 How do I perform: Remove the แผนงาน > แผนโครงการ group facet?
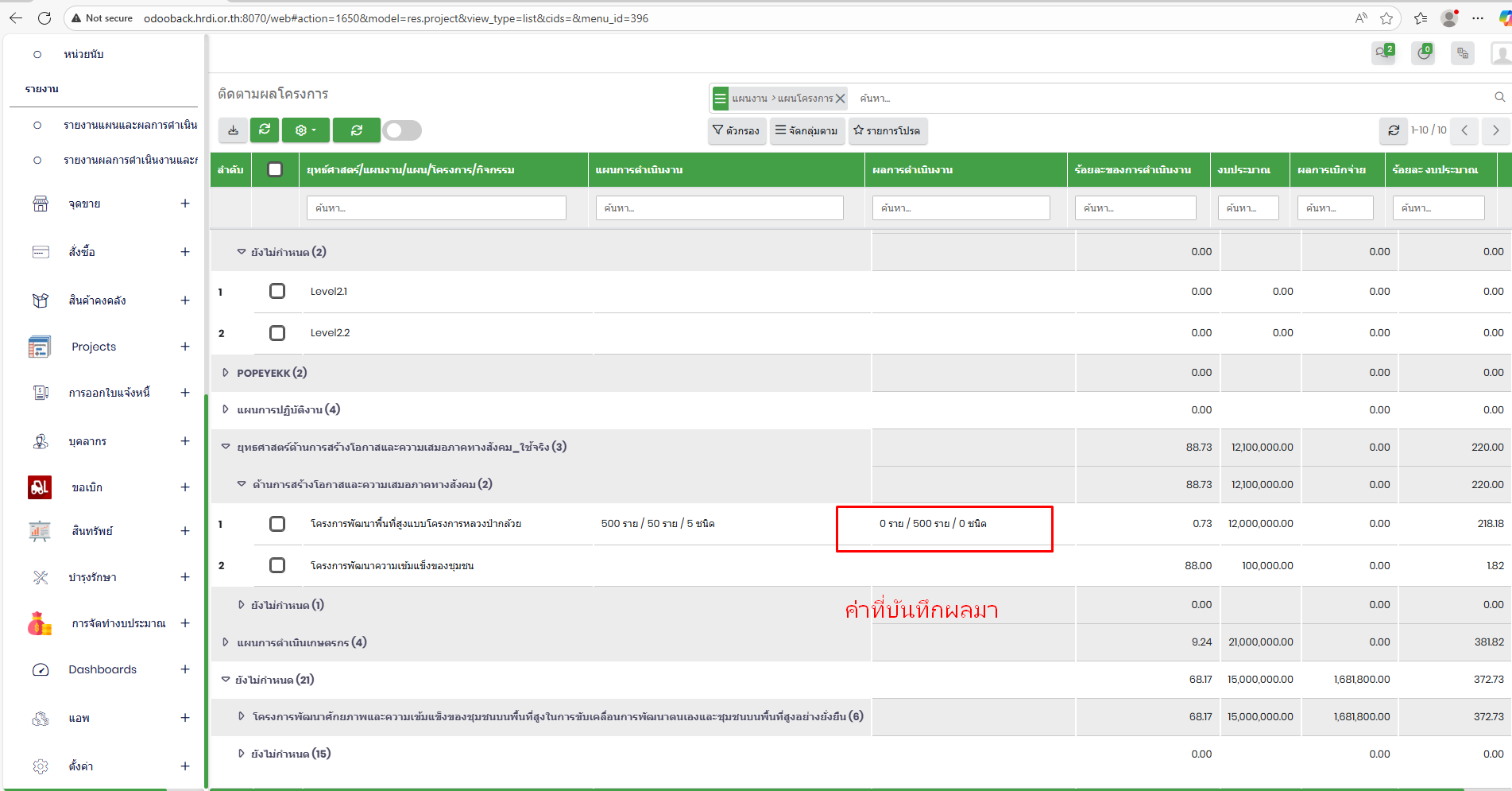click(840, 99)
